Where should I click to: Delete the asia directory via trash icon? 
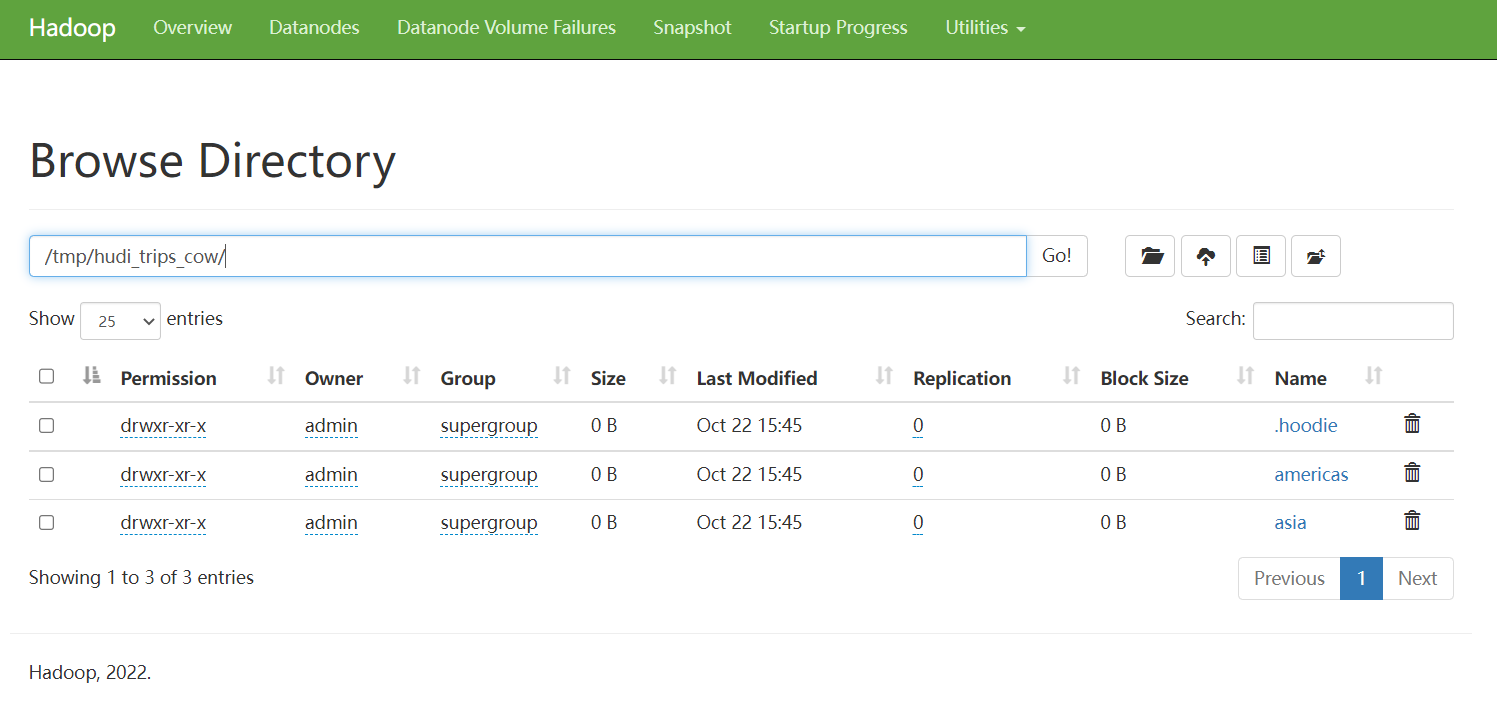(x=1412, y=521)
